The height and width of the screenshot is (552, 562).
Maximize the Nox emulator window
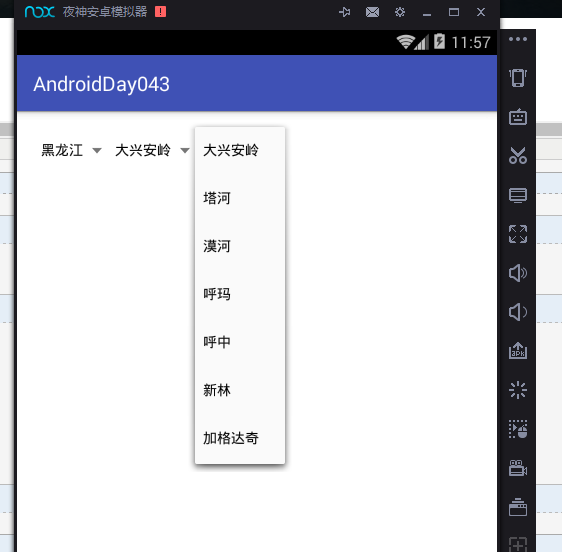coord(454,12)
